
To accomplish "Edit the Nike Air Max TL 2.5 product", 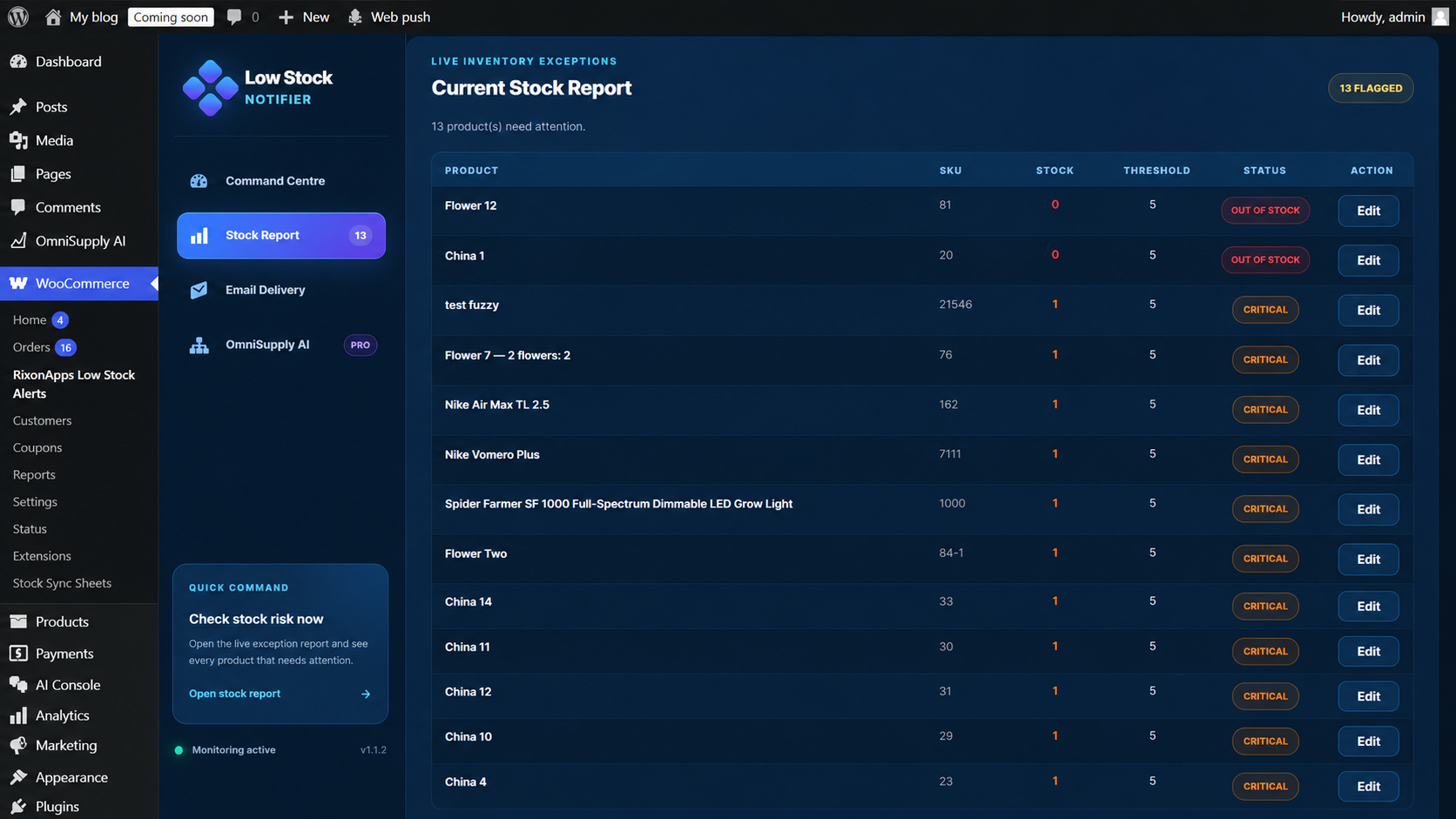I will pyautogui.click(x=1368, y=410).
